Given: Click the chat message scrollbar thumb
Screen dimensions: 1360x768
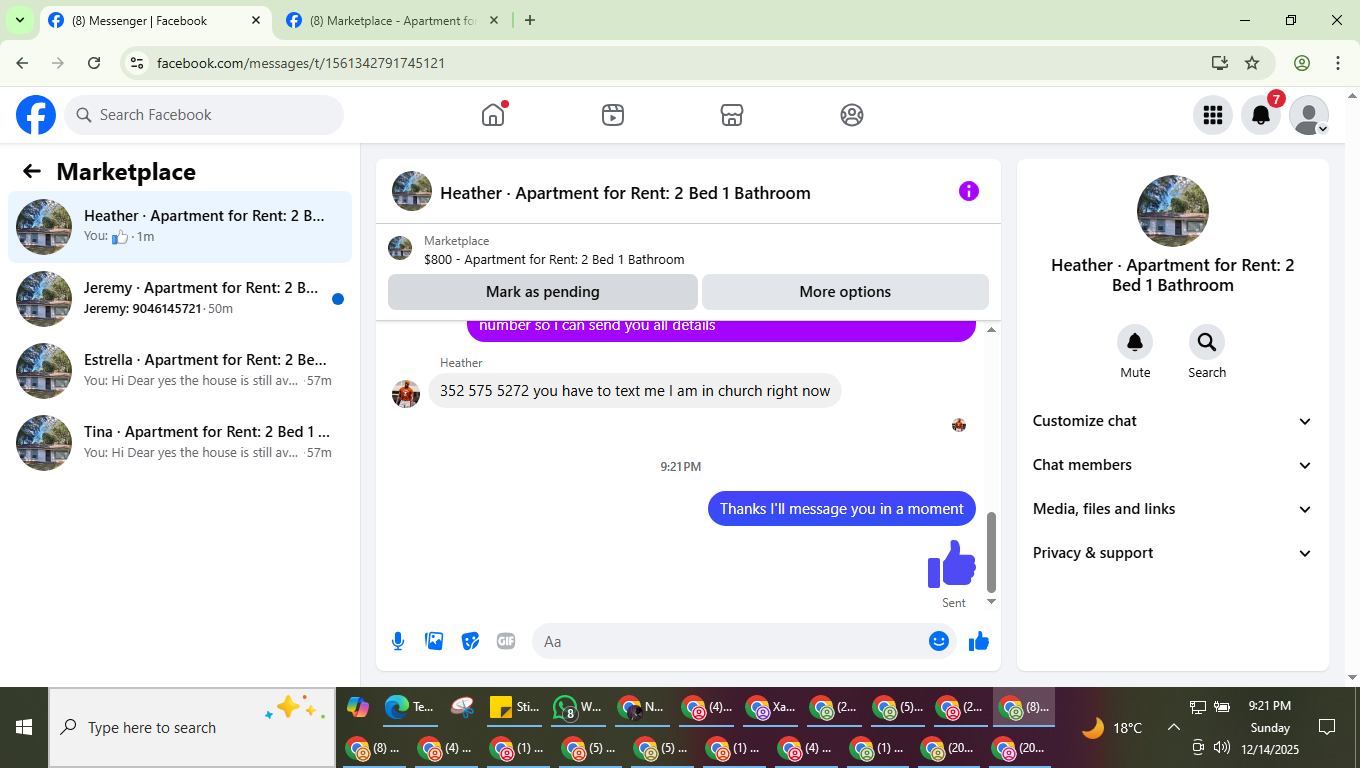Looking at the screenshot, I should pos(992,552).
